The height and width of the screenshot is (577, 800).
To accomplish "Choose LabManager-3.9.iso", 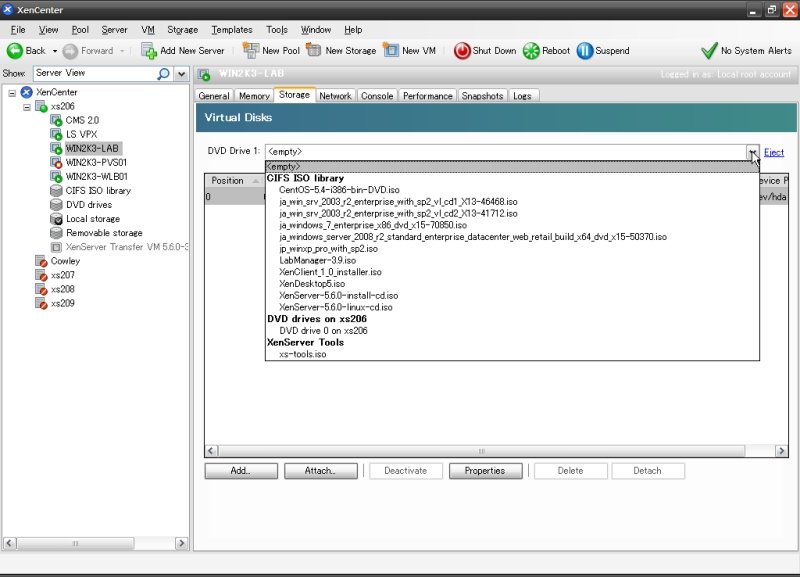I will coord(317,260).
